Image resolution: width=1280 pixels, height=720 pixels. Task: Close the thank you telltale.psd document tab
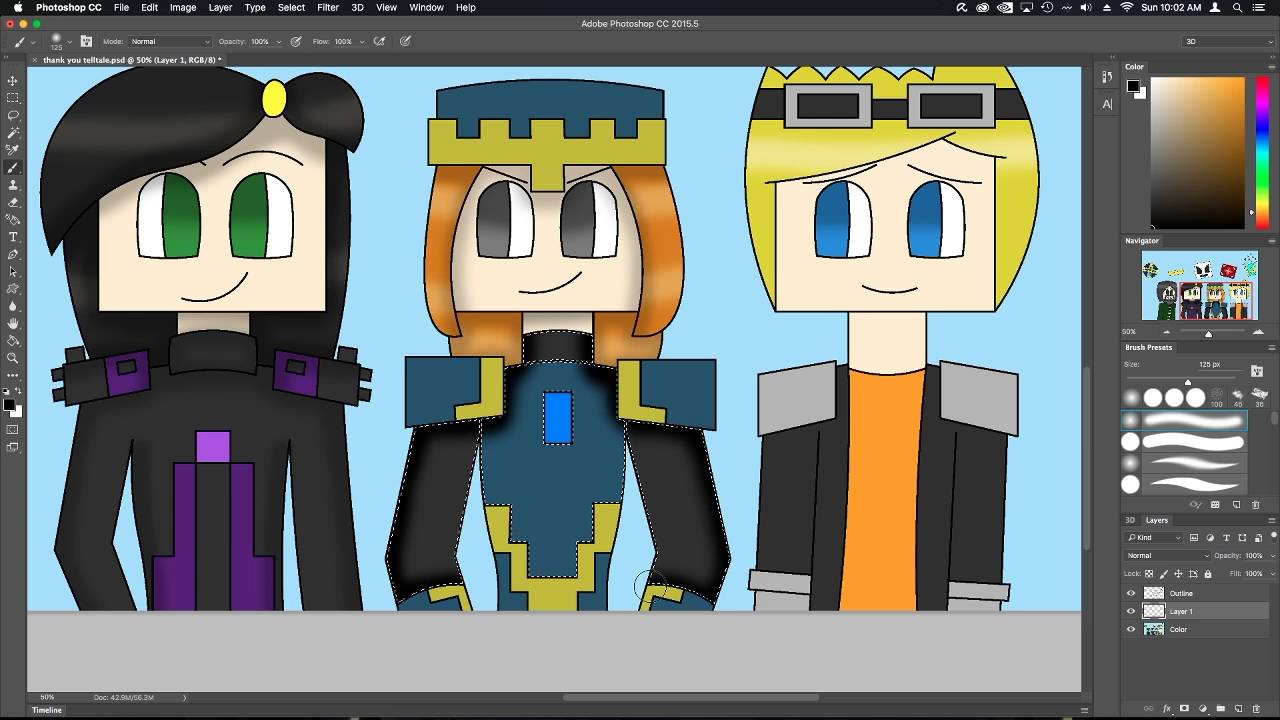click(35, 60)
